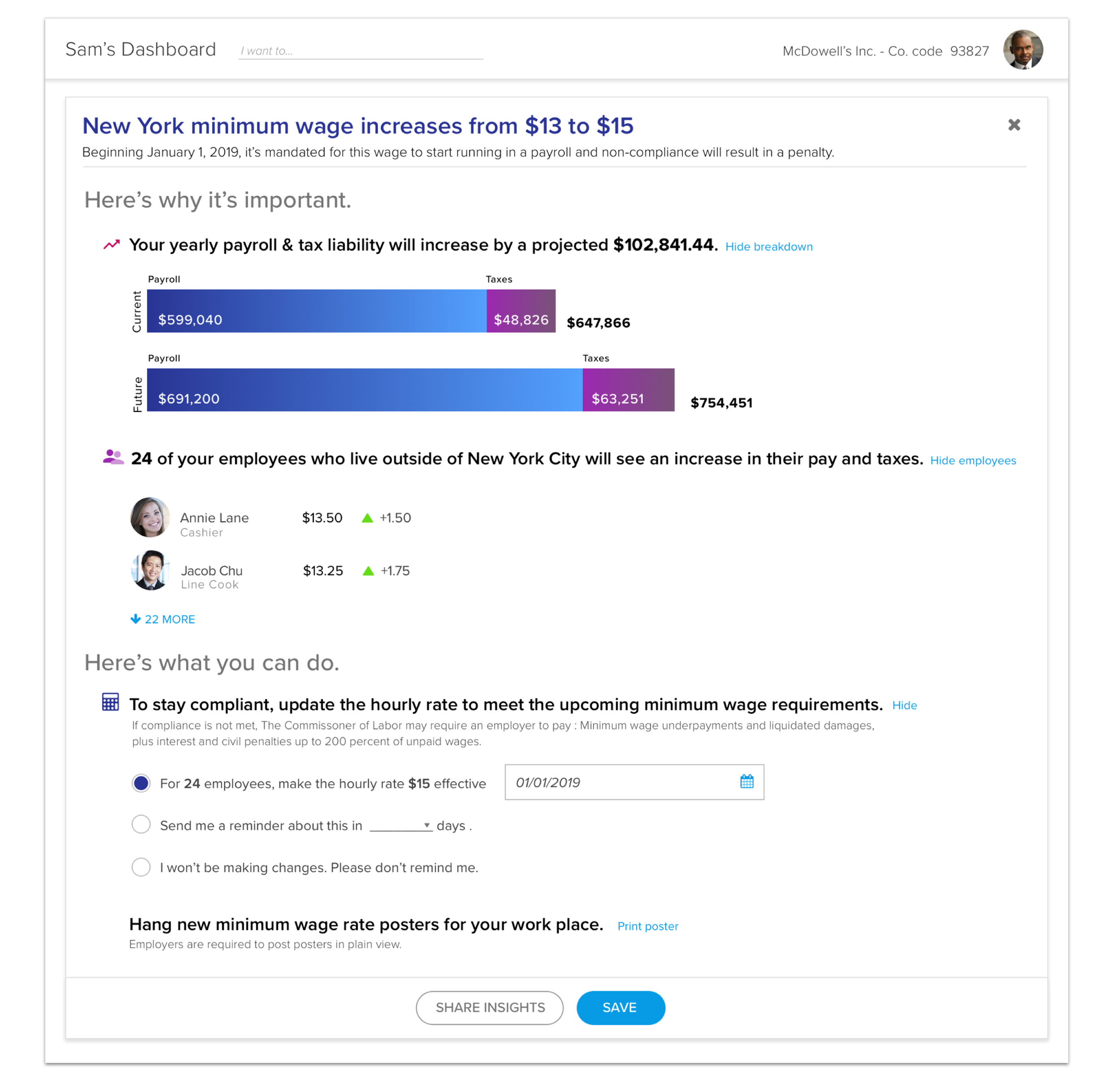Viewport: 1120px width, 1087px height.
Task: Click the future taxes purple bar segment
Action: coord(628,390)
